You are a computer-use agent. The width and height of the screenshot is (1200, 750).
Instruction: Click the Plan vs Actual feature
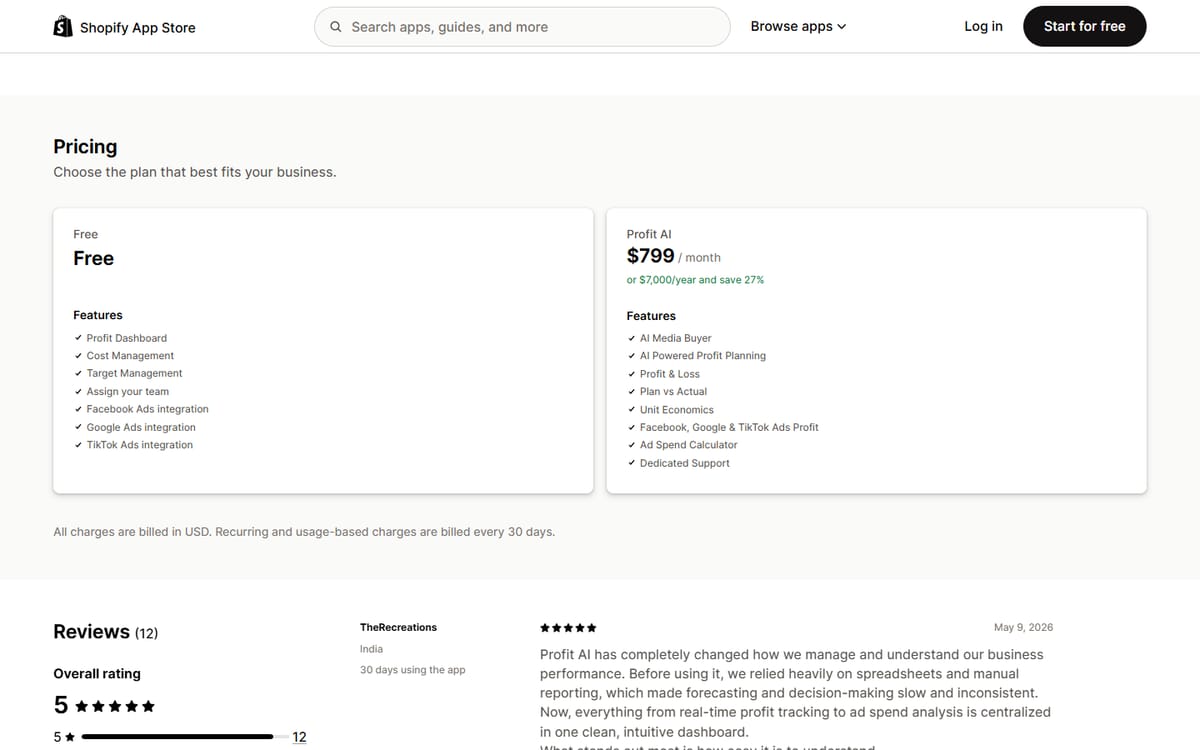[x=673, y=392]
